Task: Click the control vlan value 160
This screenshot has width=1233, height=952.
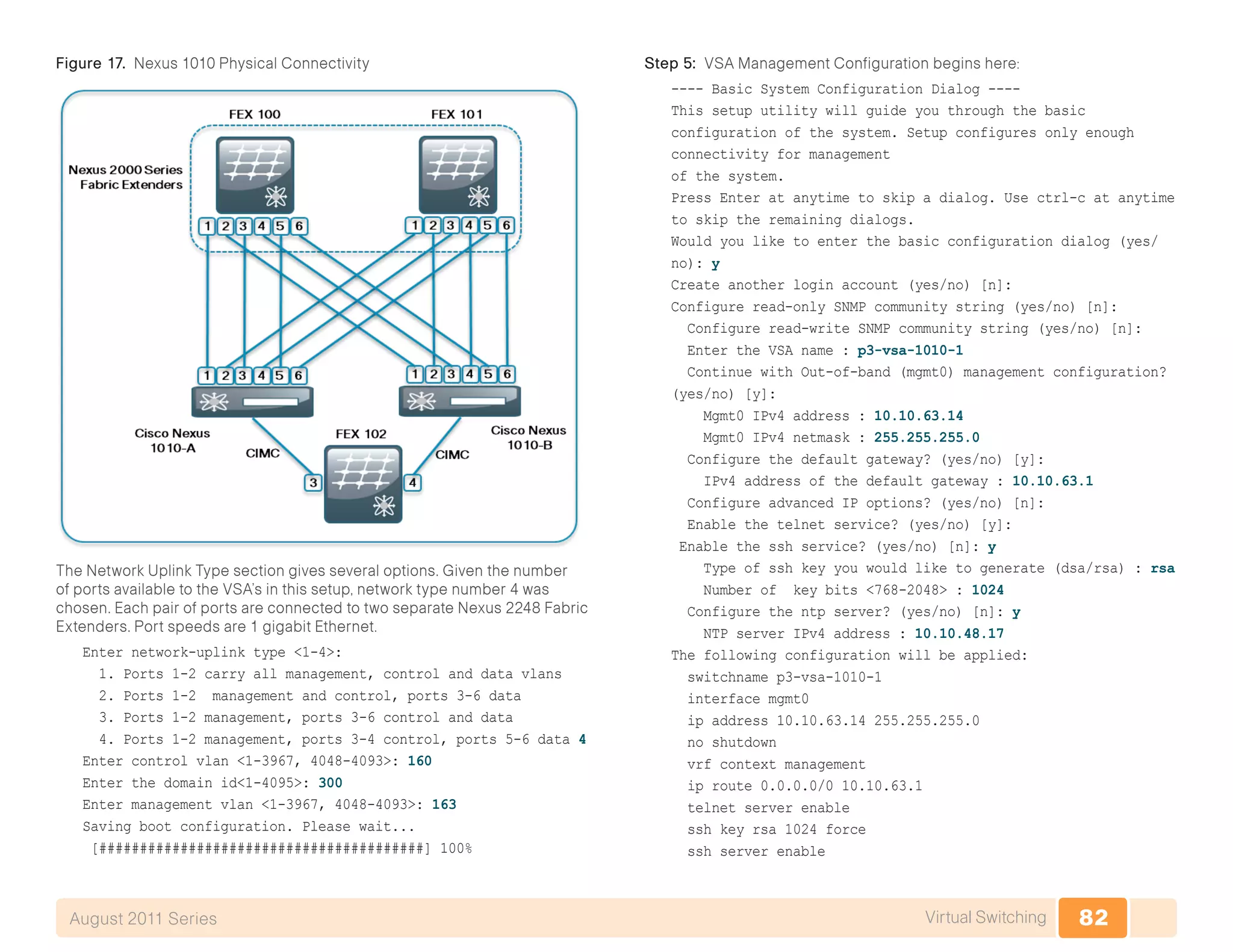Action: tap(419, 761)
